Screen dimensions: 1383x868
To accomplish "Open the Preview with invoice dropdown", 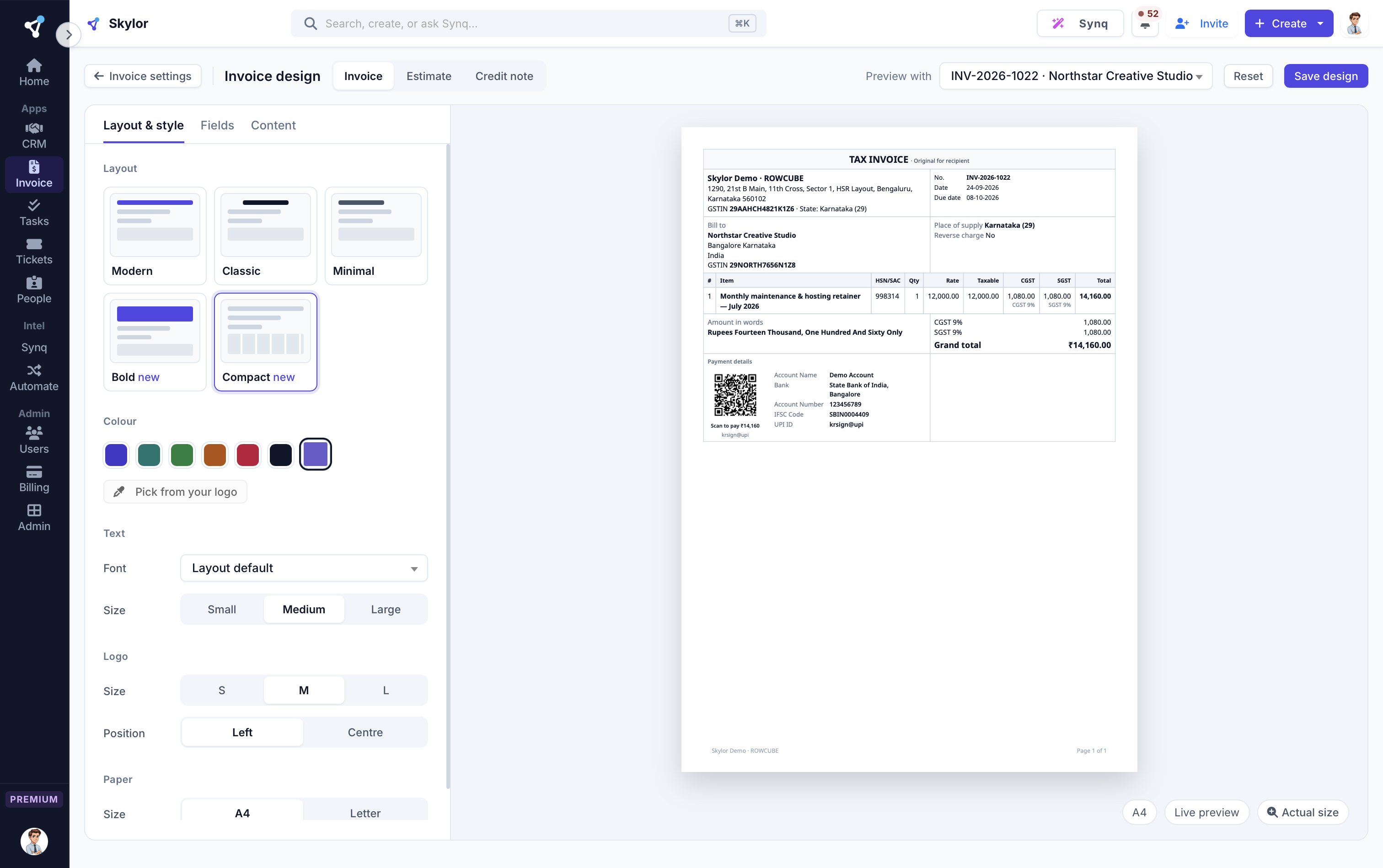I will tap(1075, 76).
